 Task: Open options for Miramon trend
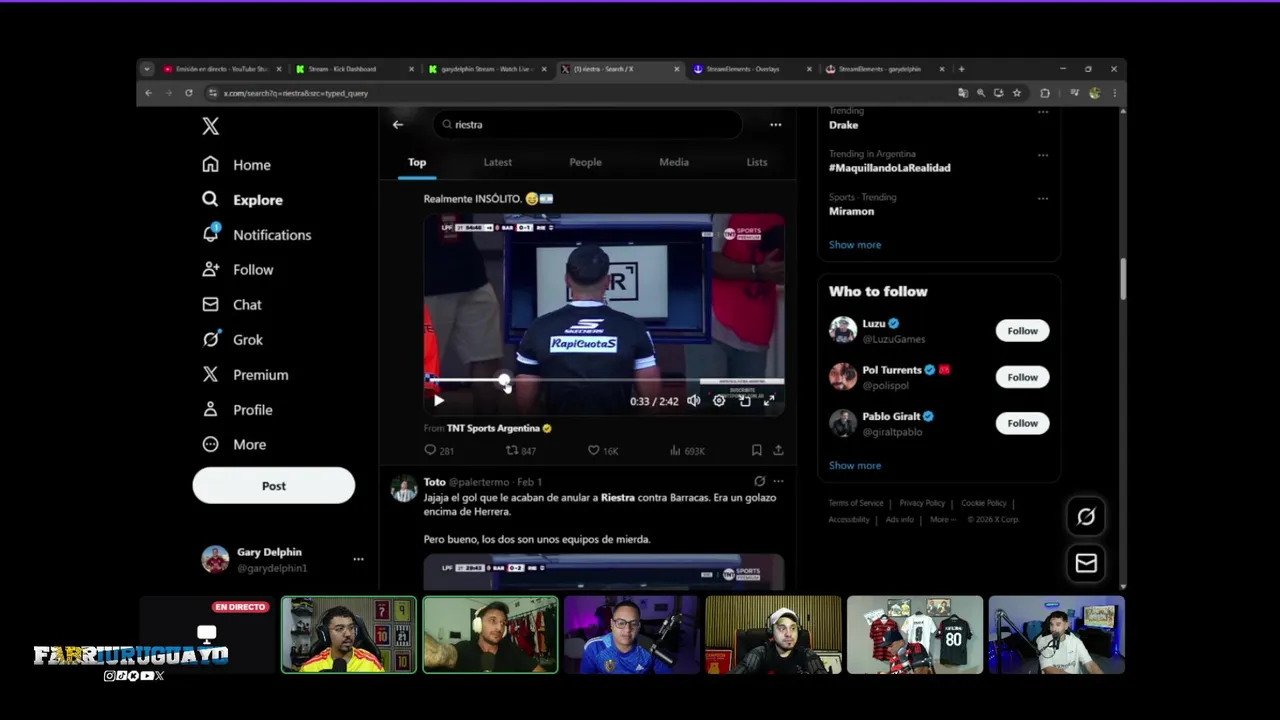click(1042, 198)
